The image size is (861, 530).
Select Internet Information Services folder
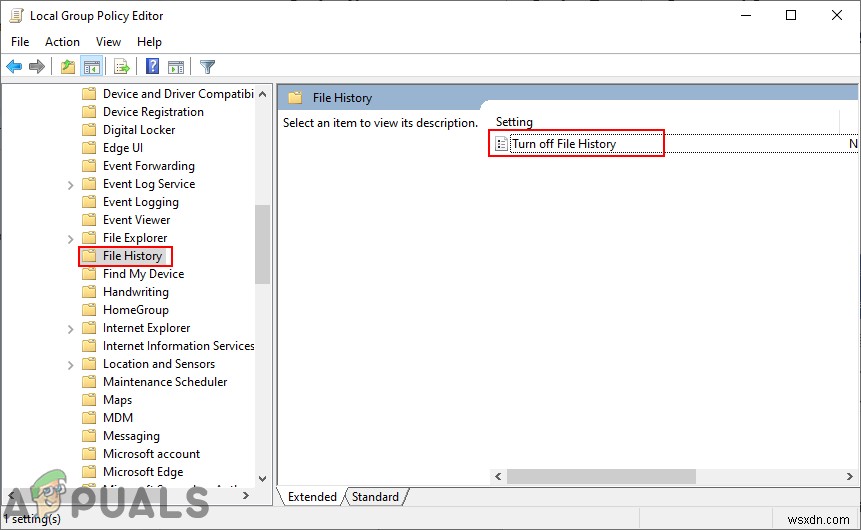click(178, 346)
